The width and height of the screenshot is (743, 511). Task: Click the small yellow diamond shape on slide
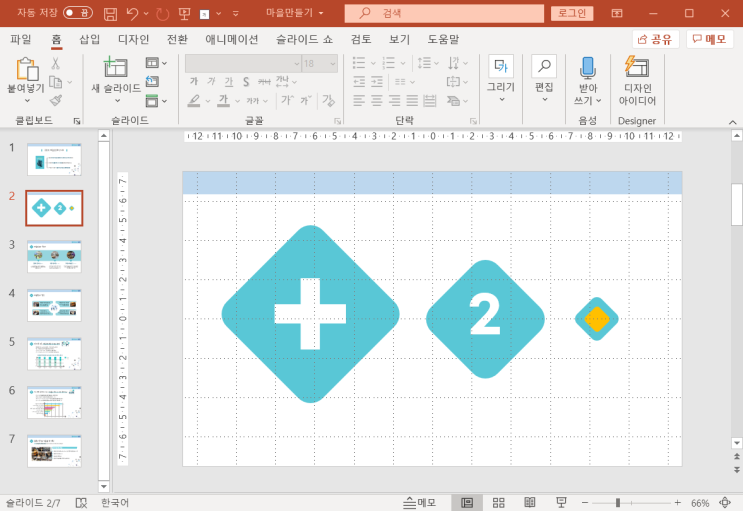click(597, 319)
